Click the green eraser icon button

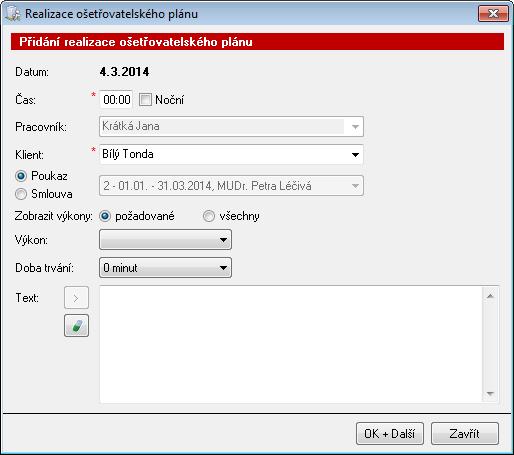click(x=76, y=325)
